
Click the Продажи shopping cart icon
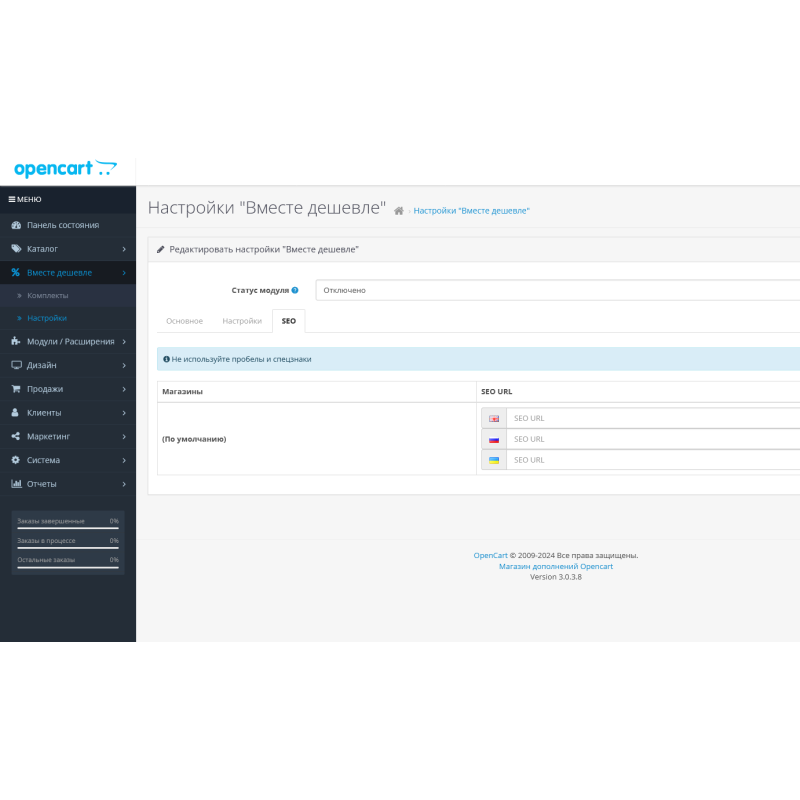tap(15, 389)
